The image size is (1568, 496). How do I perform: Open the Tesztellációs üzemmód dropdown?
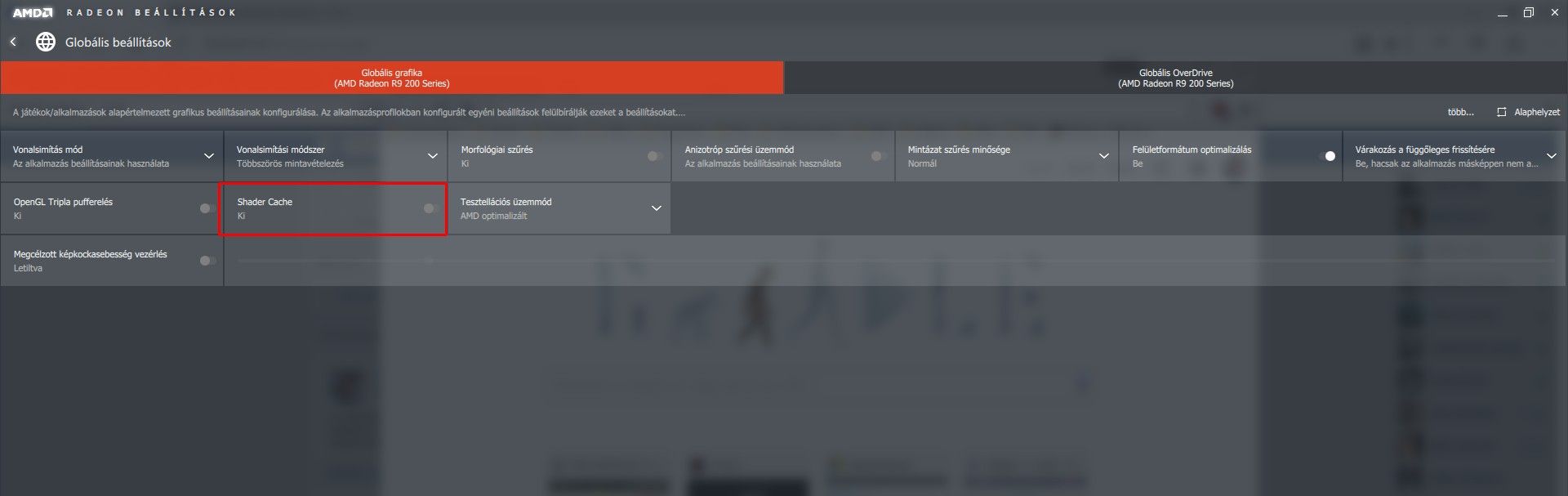(x=657, y=208)
